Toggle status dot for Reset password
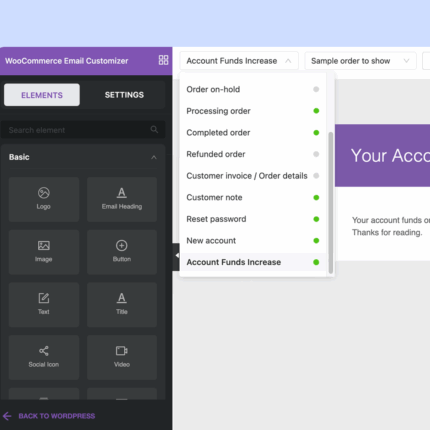 [x=316, y=219]
